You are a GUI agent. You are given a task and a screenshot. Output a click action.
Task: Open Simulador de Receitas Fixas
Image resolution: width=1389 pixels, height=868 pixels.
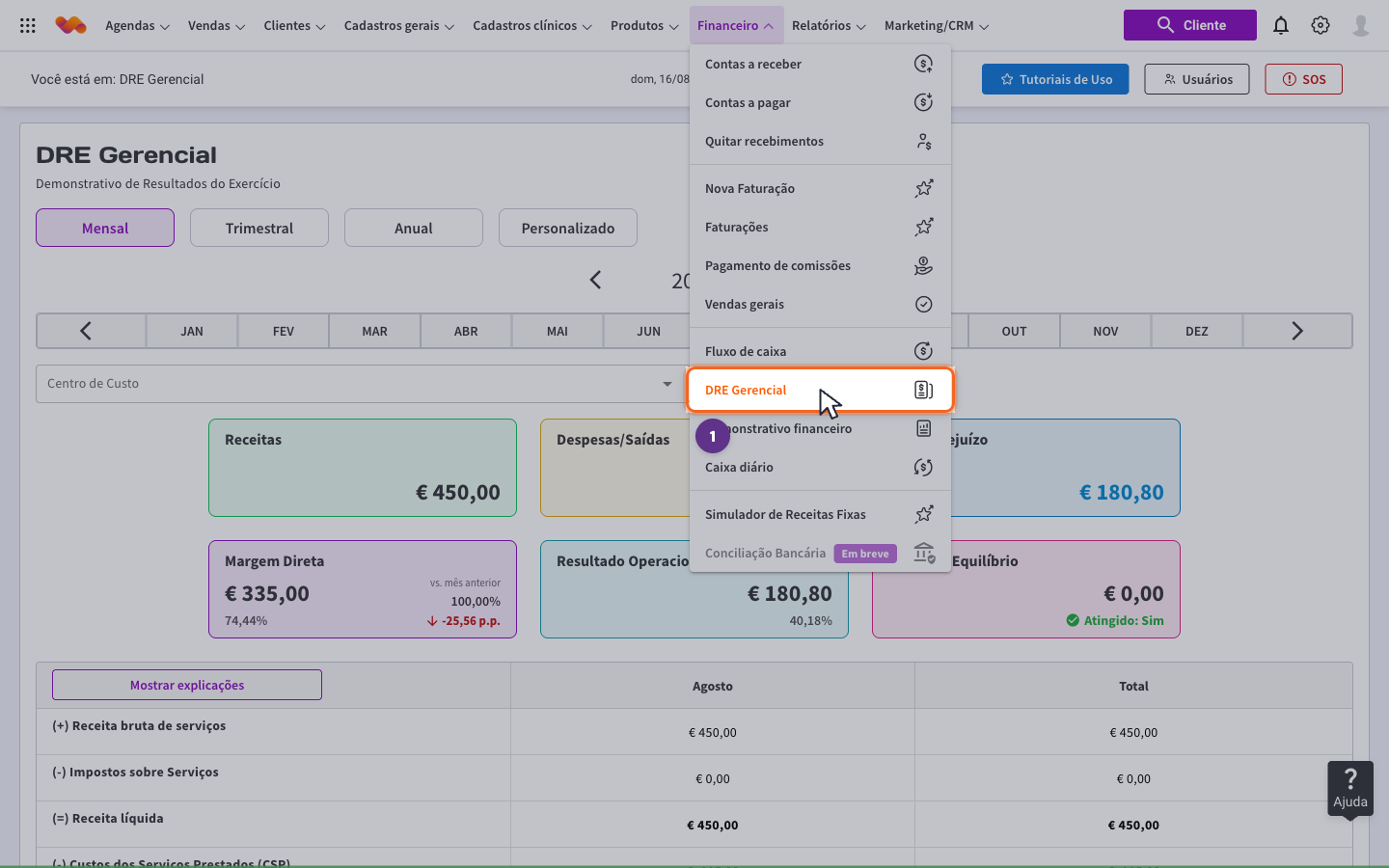[820, 514]
